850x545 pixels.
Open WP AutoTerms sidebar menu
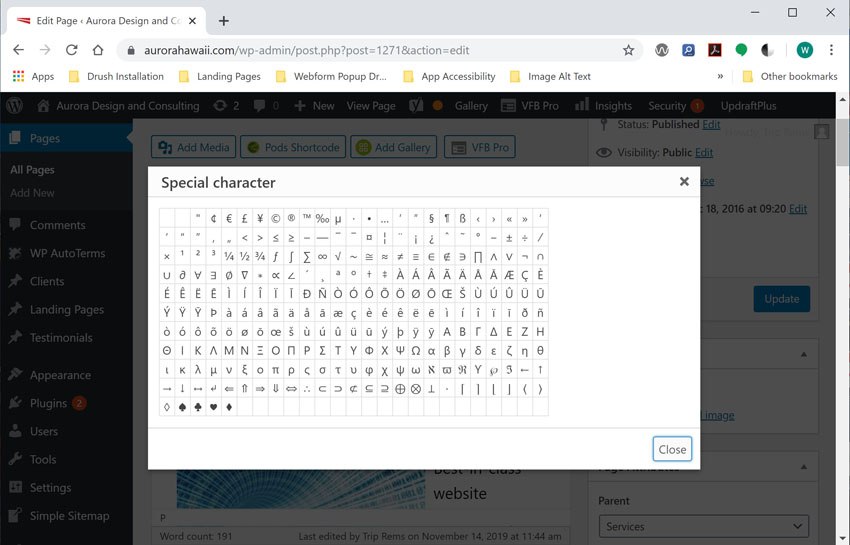pos(67,253)
